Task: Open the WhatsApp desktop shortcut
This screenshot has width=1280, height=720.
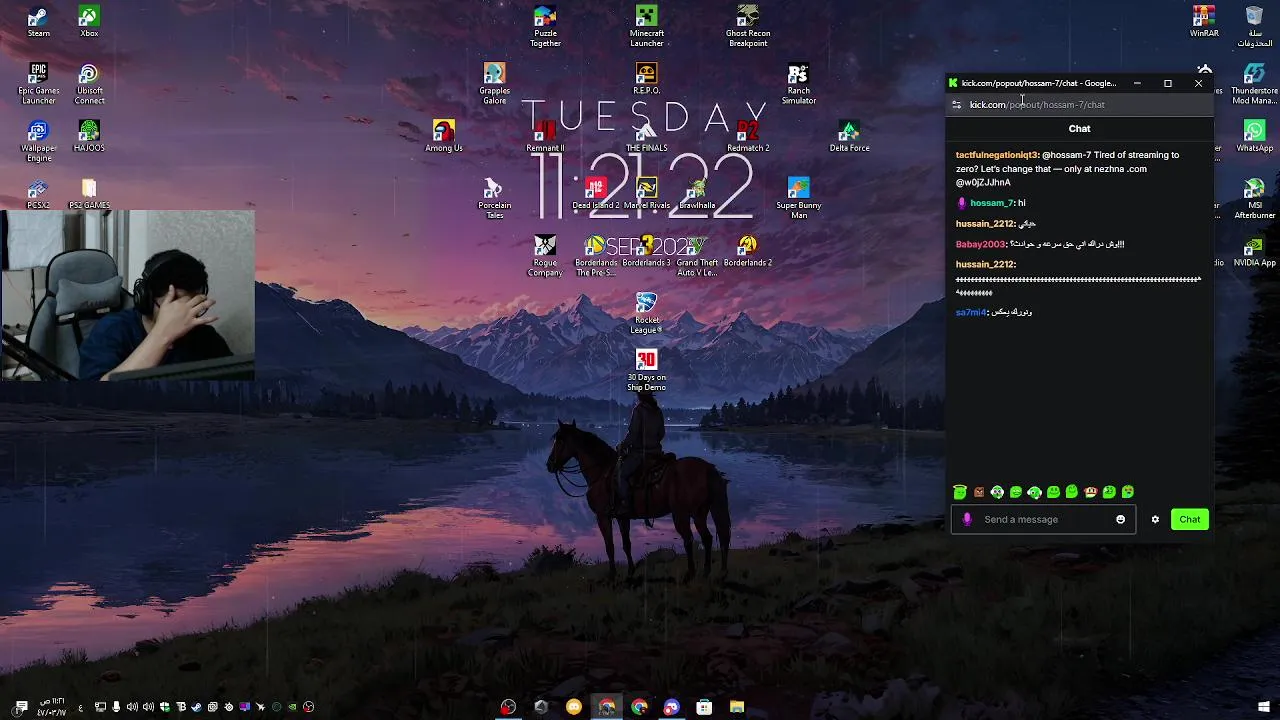Action: 1254,136
